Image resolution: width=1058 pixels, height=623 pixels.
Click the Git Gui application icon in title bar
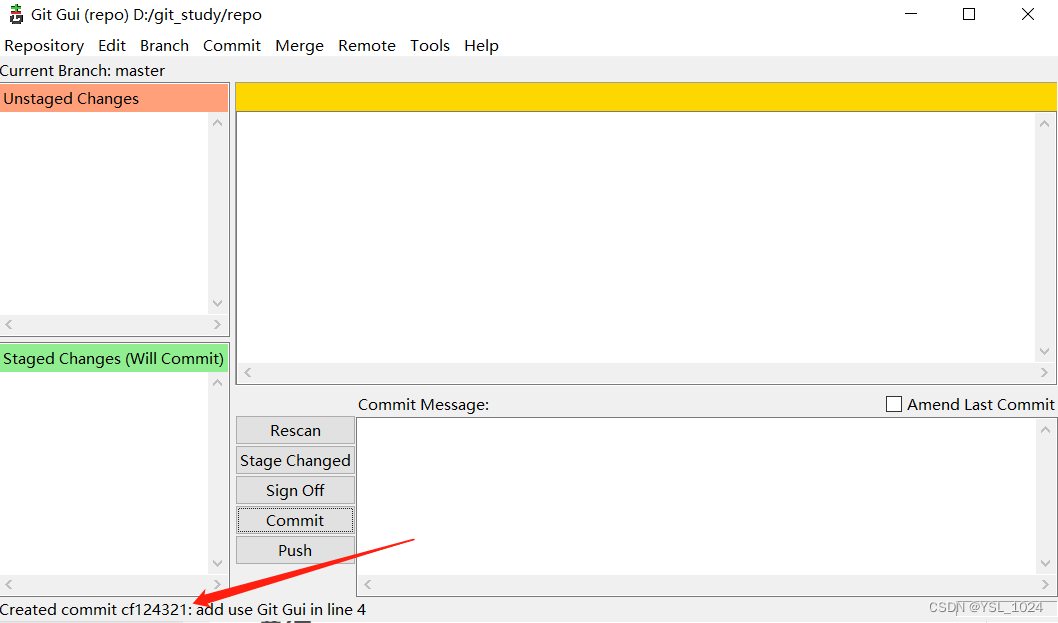(x=16, y=14)
